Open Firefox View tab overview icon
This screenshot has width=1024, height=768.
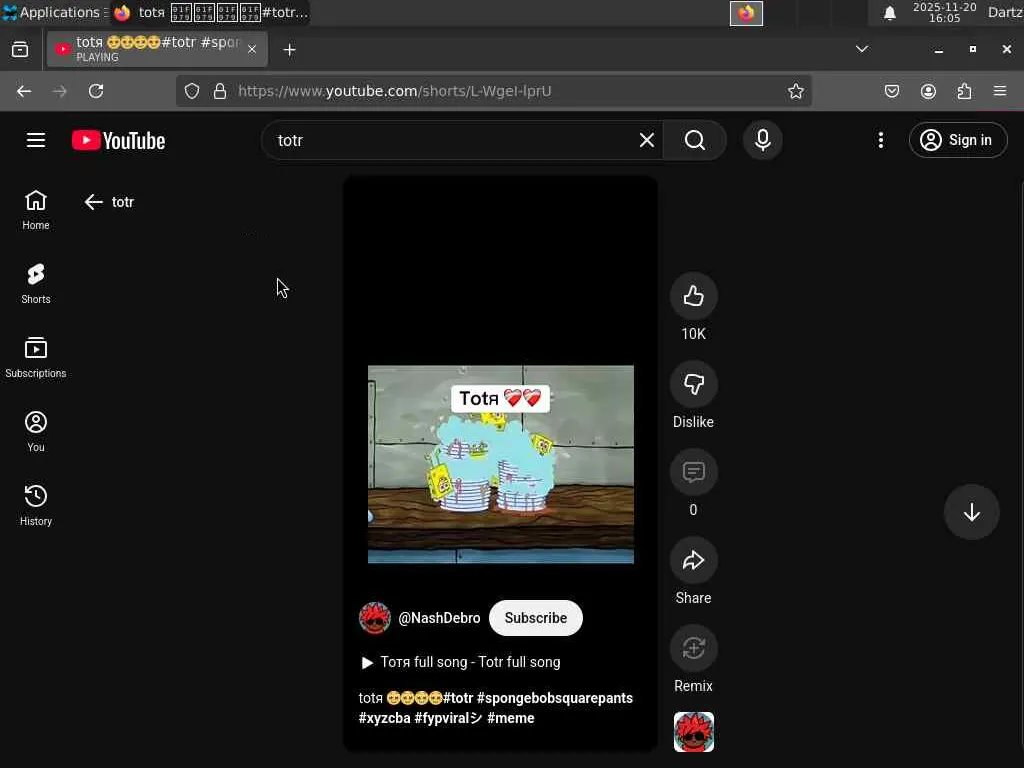click(x=20, y=50)
